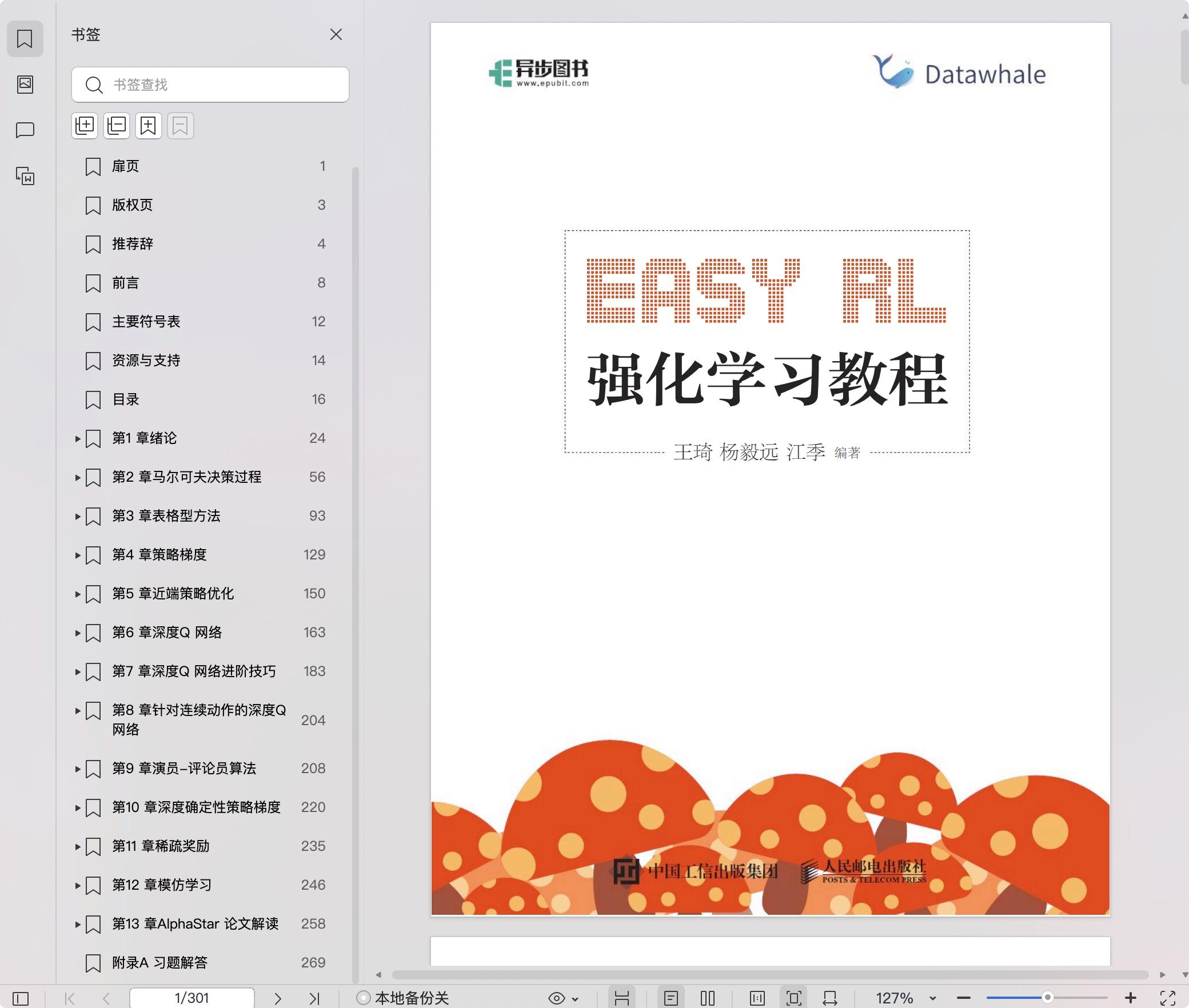Click the zoom in plus button
This screenshot has width=1189, height=1008.
pos(1130,998)
